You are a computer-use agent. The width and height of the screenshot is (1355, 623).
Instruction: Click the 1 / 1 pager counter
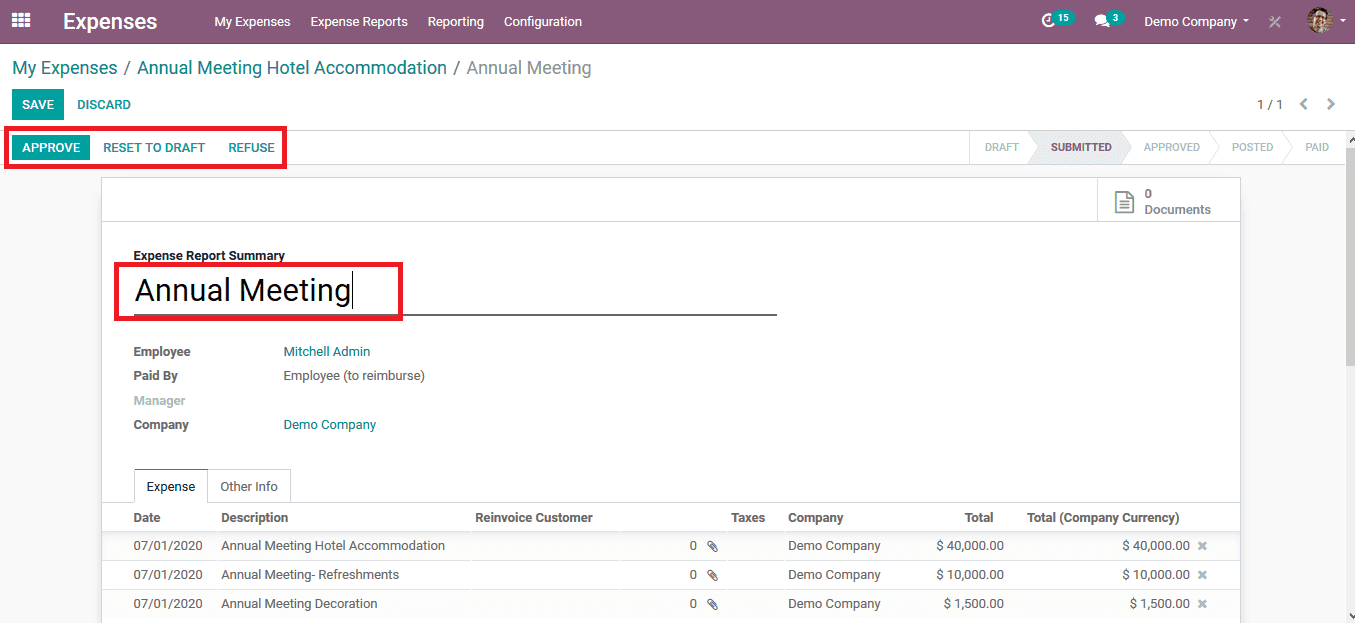1270,104
